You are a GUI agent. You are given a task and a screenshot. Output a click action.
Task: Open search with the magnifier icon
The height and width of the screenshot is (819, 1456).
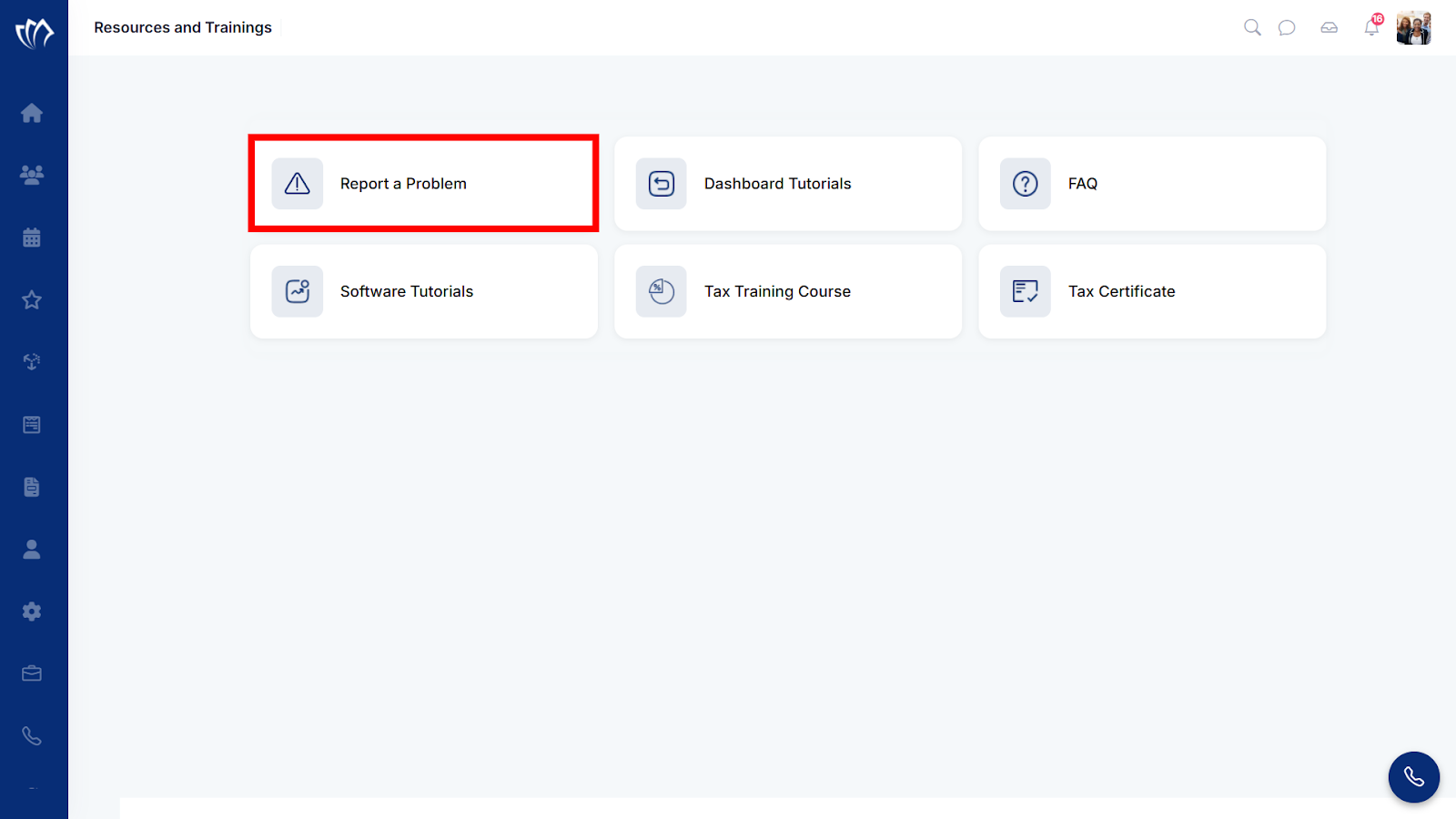pos(1252,27)
